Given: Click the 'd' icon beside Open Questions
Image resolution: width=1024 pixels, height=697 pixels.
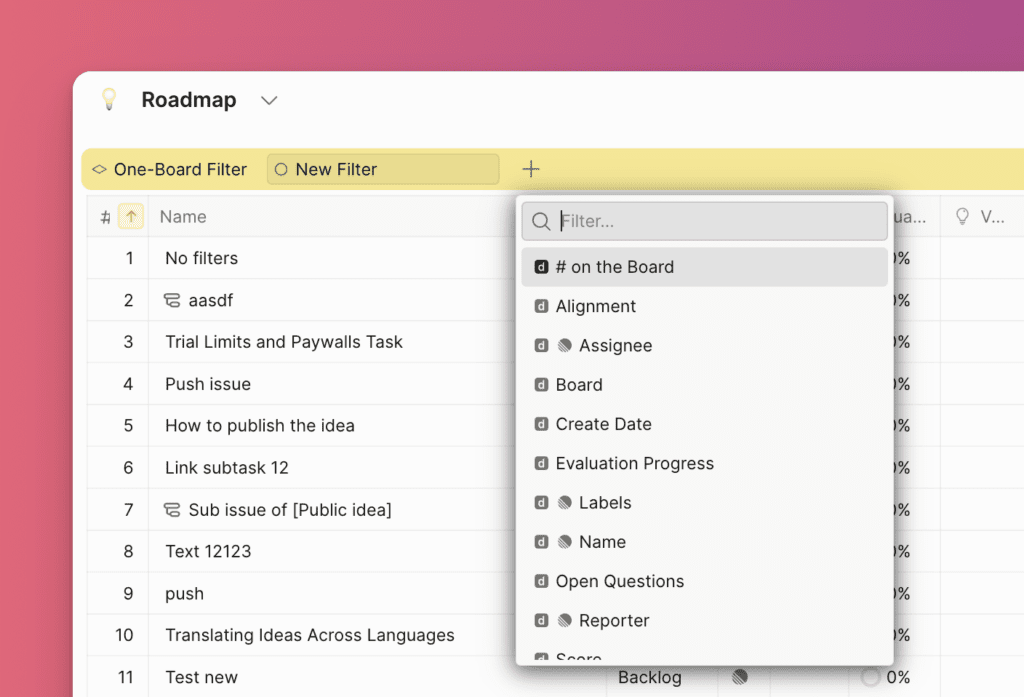Looking at the screenshot, I should tap(541, 581).
